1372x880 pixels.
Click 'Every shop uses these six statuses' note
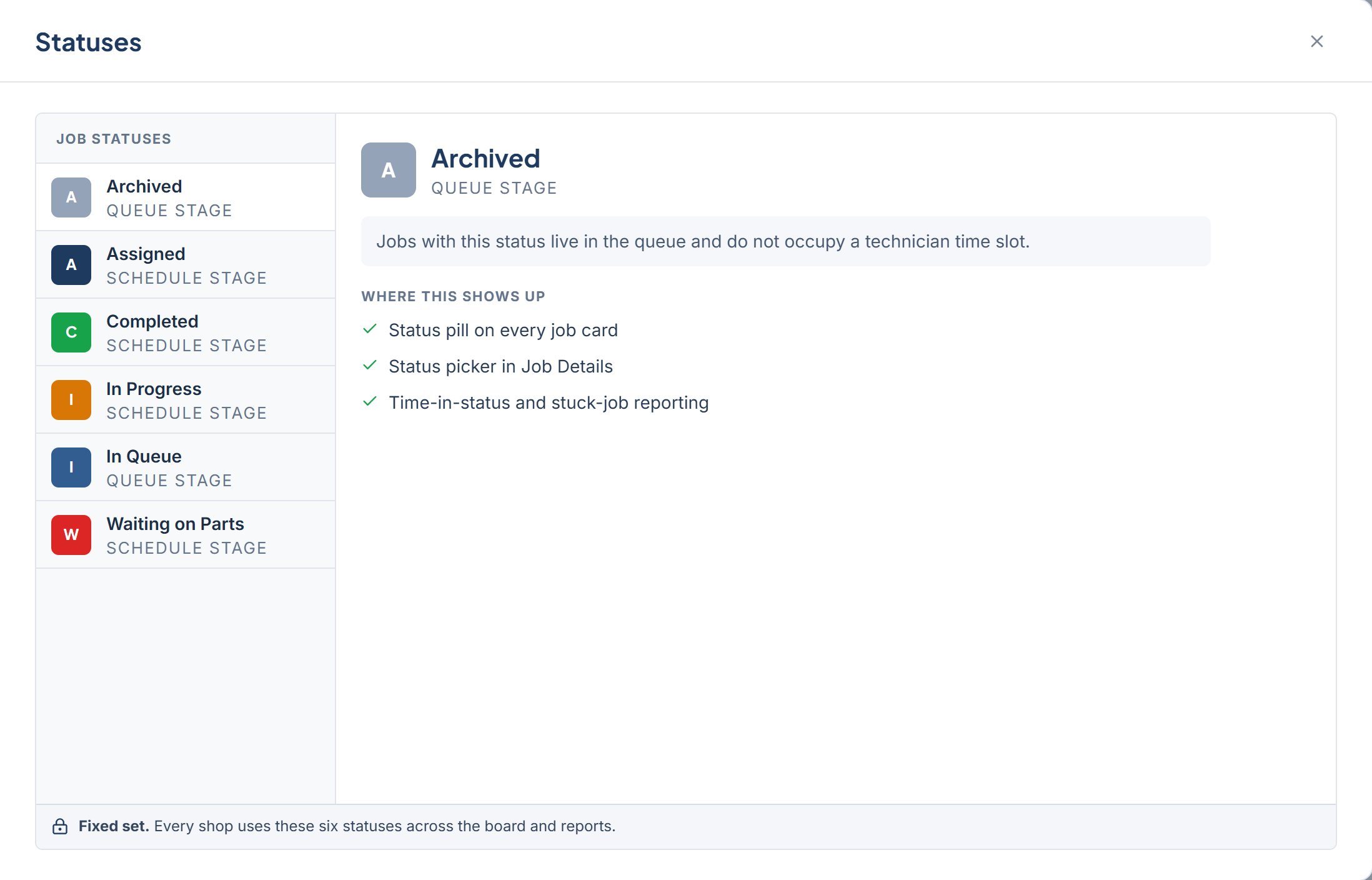point(385,826)
